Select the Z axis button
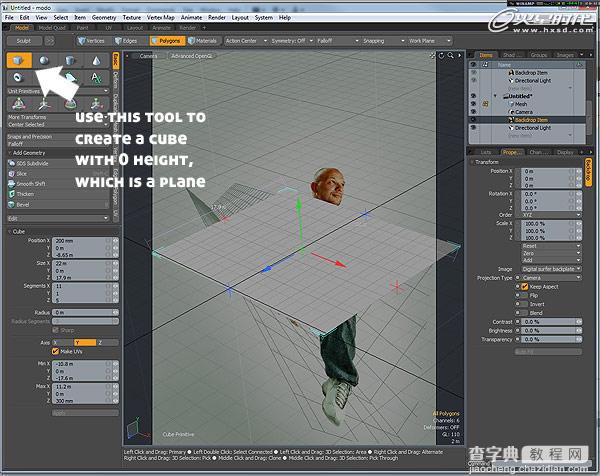The image size is (600, 476). coord(107,342)
